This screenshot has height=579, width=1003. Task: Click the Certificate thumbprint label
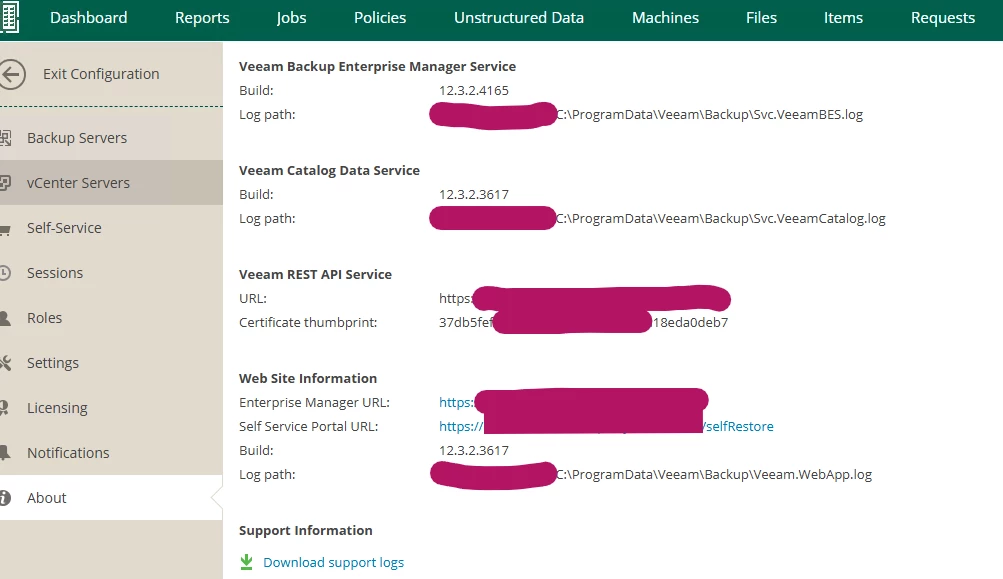click(x=308, y=322)
